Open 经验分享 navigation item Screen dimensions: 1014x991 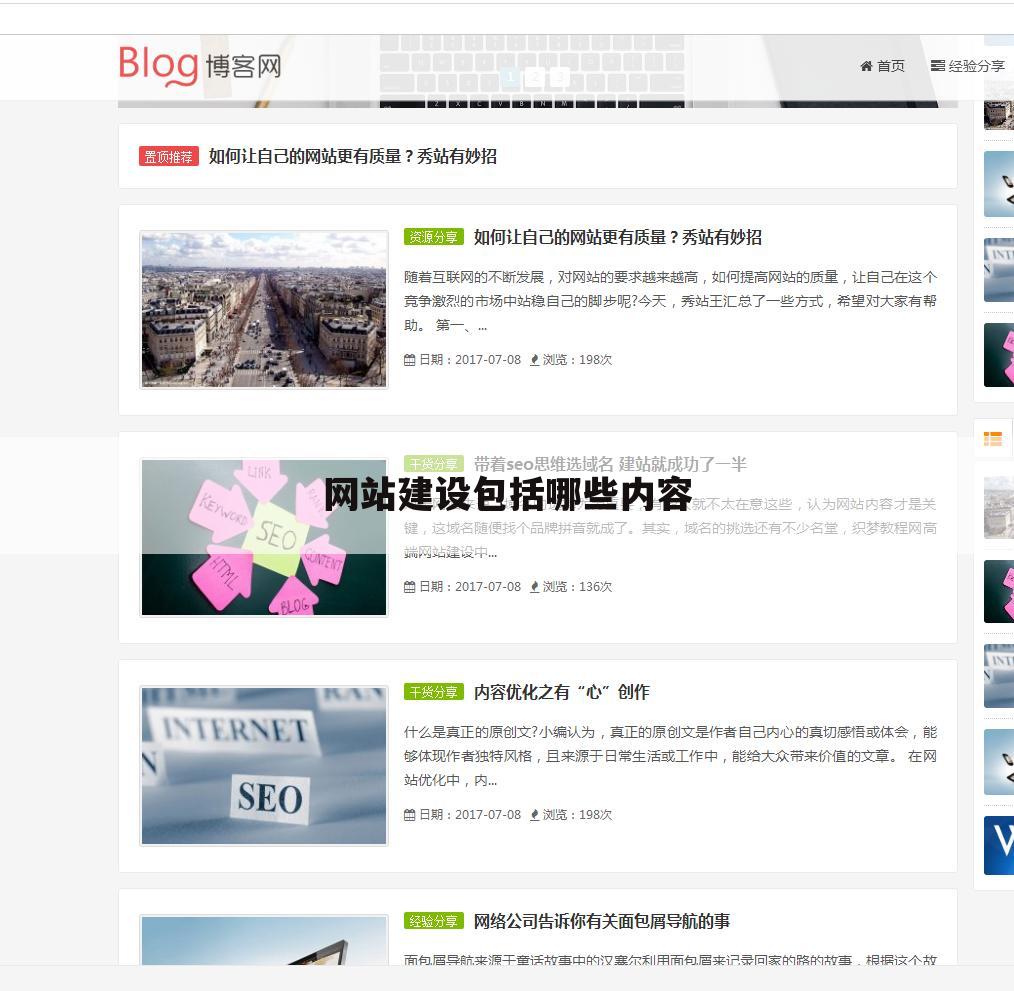pyautogui.click(x=976, y=66)
